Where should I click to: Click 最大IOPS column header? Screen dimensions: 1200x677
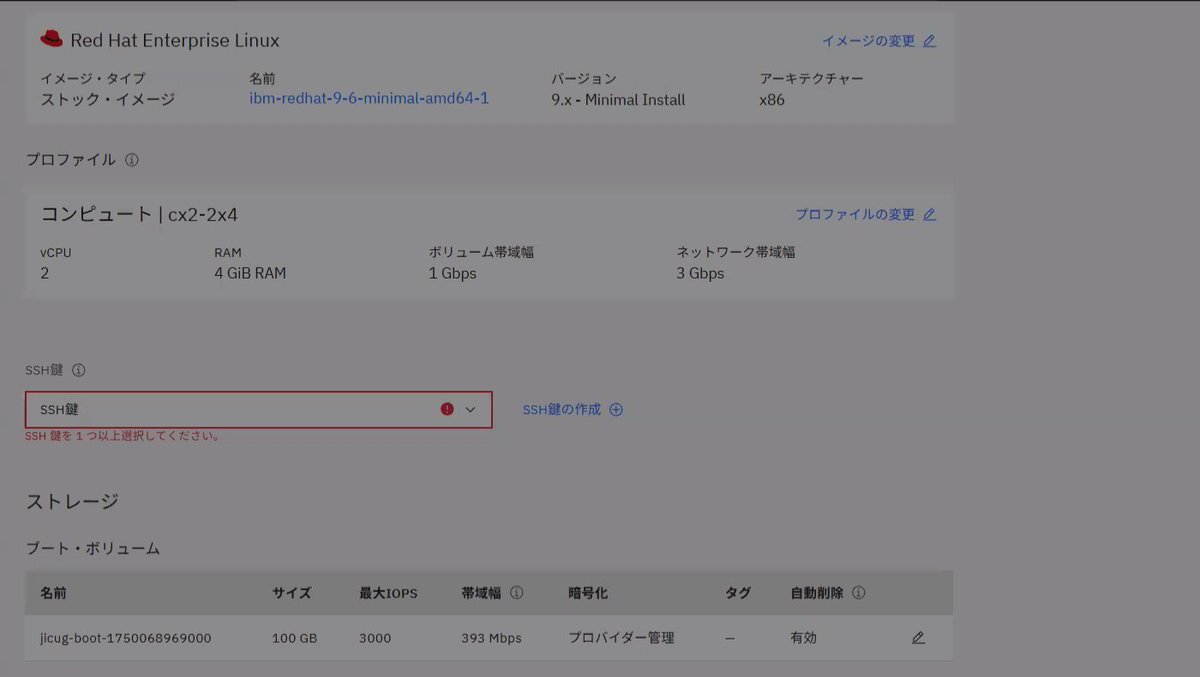388,593
